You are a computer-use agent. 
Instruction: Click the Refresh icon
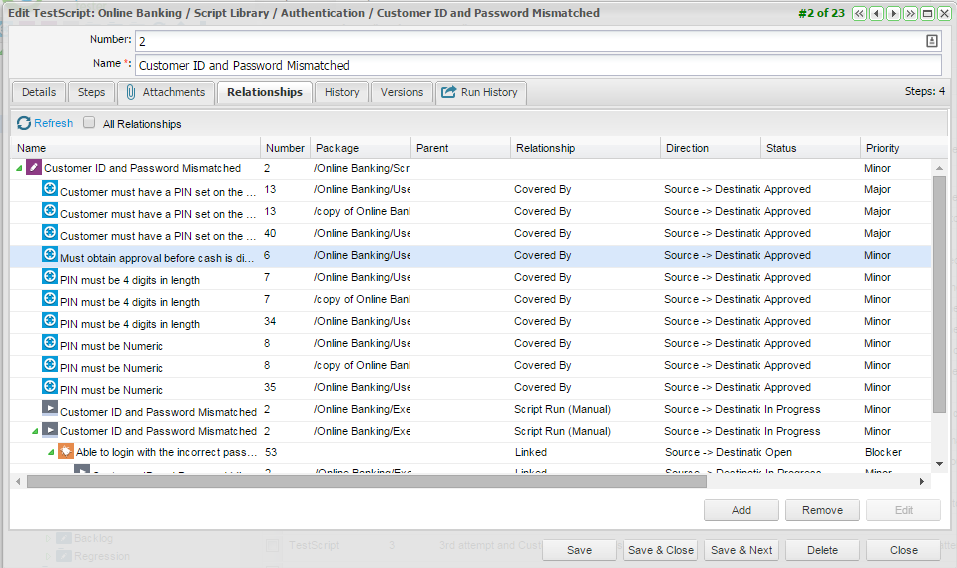[24, 123]
